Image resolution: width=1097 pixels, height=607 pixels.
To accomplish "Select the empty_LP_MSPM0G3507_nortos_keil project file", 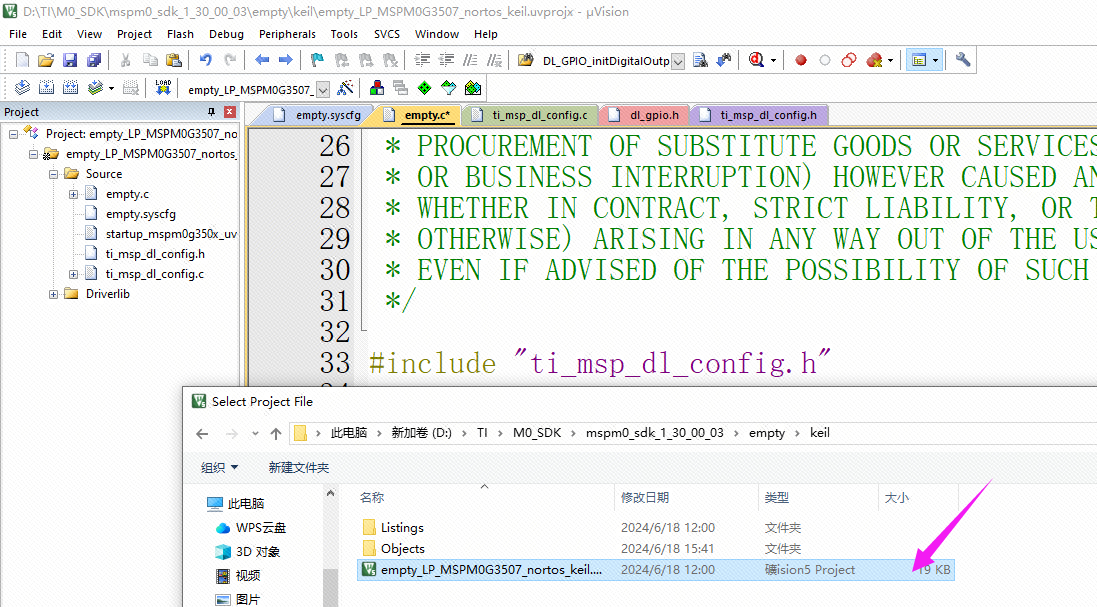I will [x=490, y=570].
